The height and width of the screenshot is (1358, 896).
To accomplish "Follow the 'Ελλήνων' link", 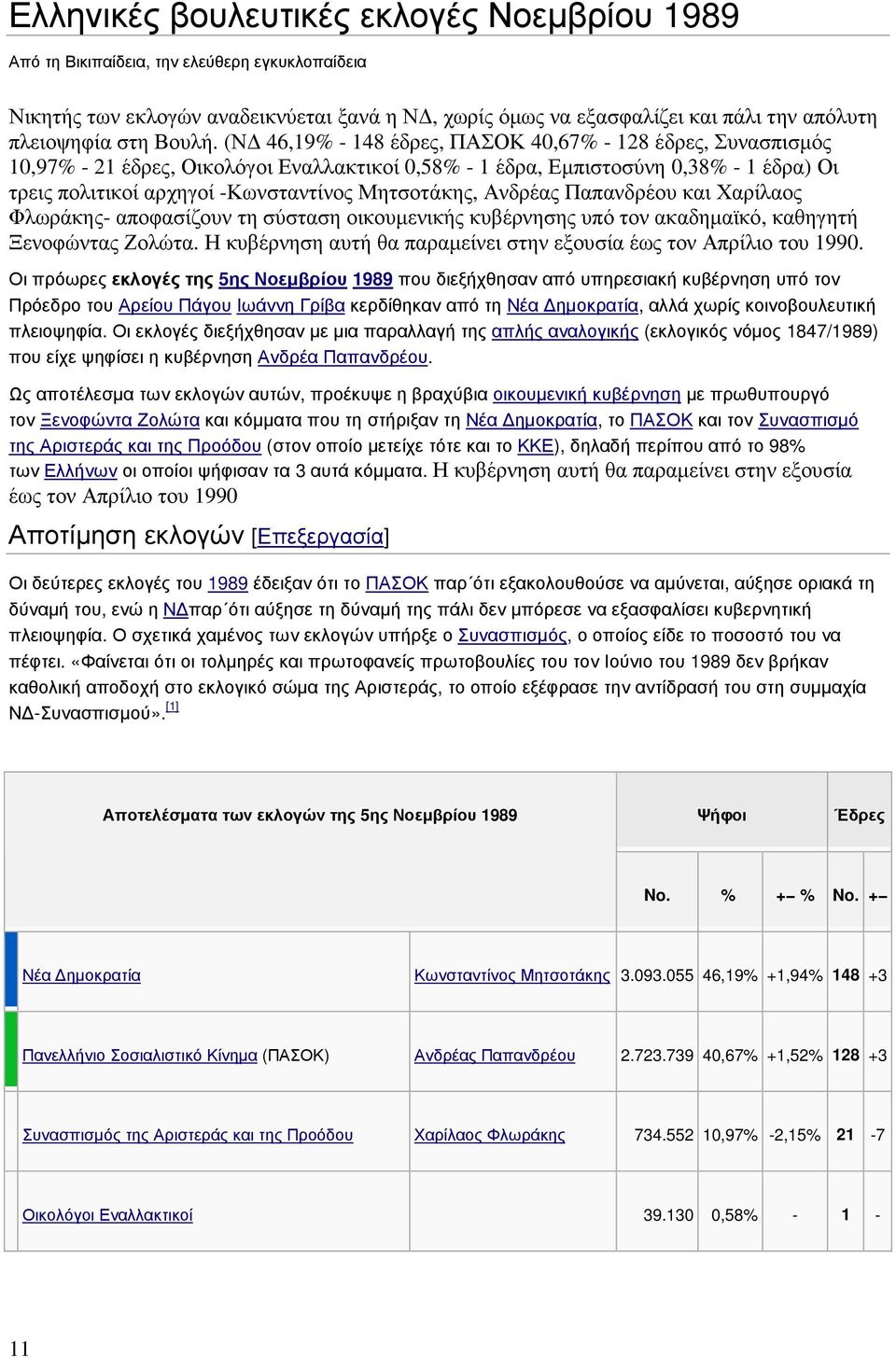I will pyautogui.click(x=81, y=471).
